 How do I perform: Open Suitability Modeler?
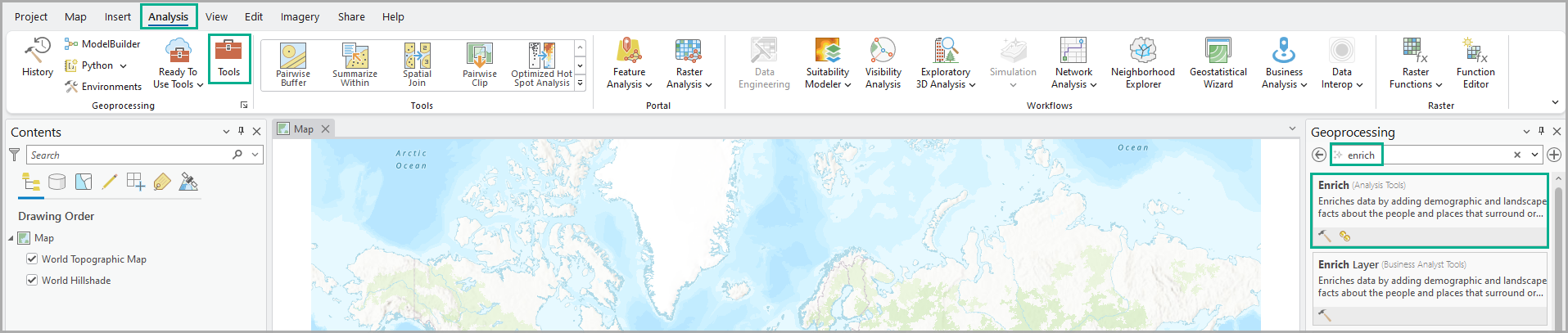828,64
